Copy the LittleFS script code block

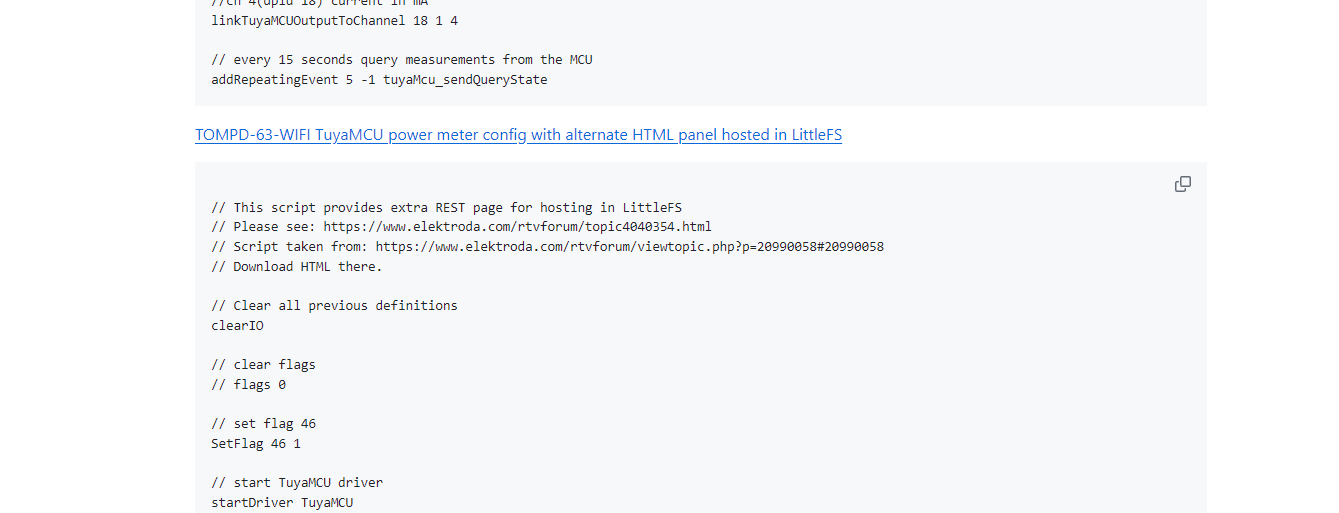[x=1182, y=184]
